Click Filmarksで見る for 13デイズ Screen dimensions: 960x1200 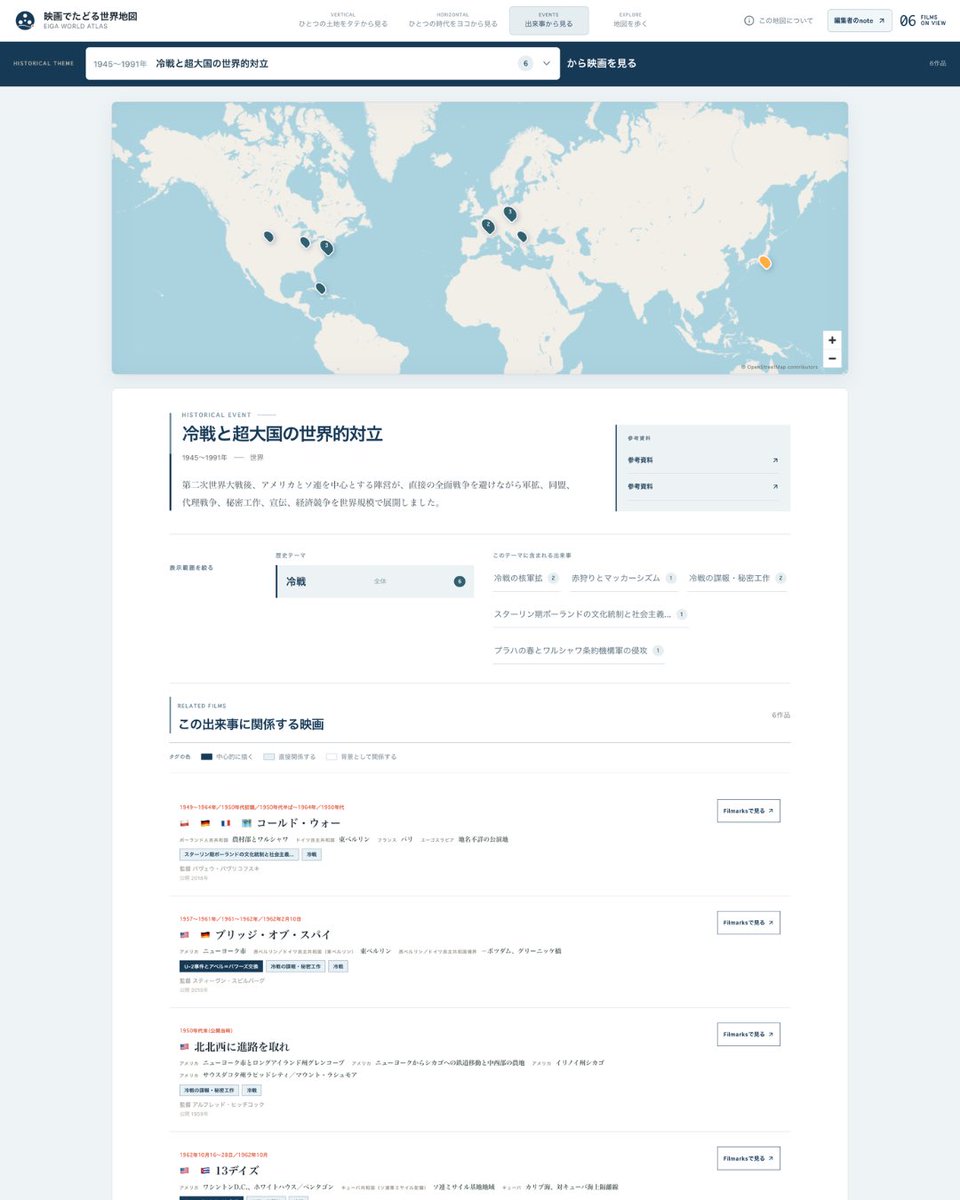748,1159
